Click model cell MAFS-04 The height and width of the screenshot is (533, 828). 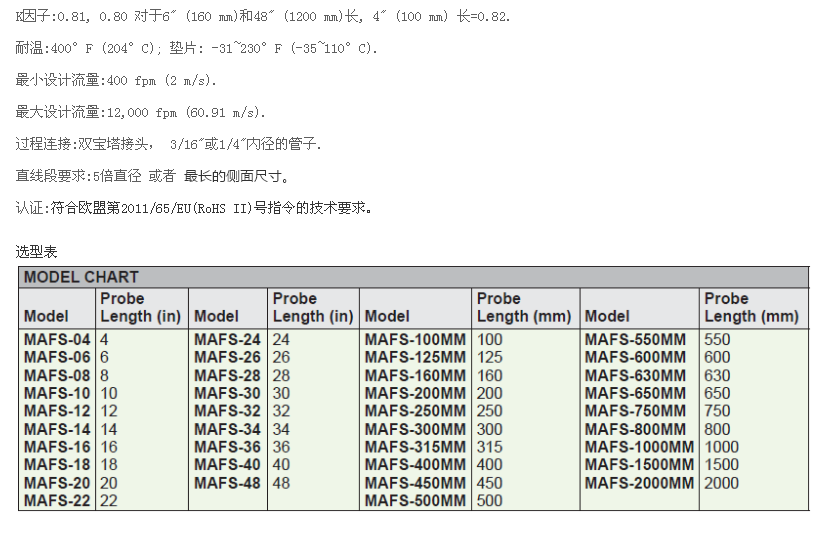click(x=57, y=340)
